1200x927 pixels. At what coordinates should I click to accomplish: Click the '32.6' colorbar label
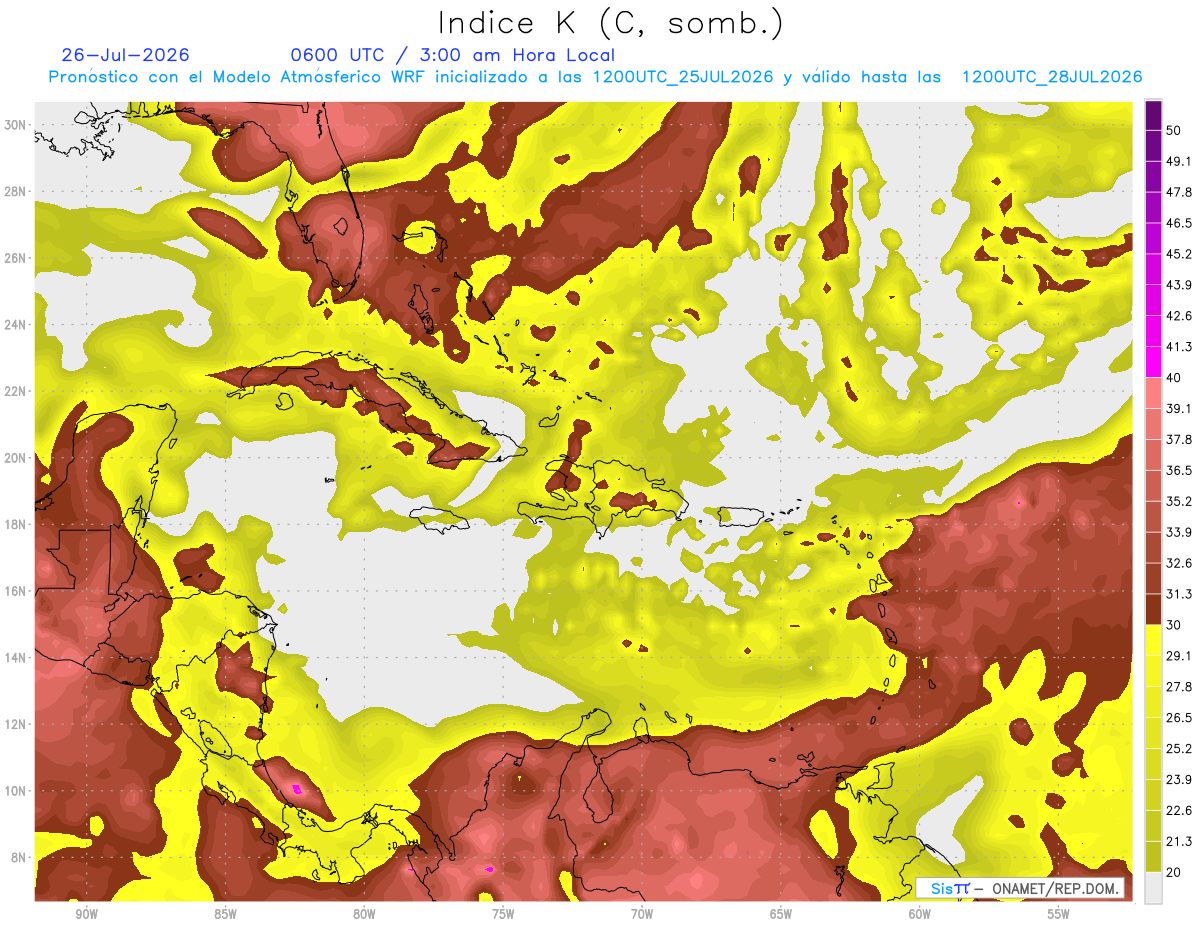pos(1179,563)
